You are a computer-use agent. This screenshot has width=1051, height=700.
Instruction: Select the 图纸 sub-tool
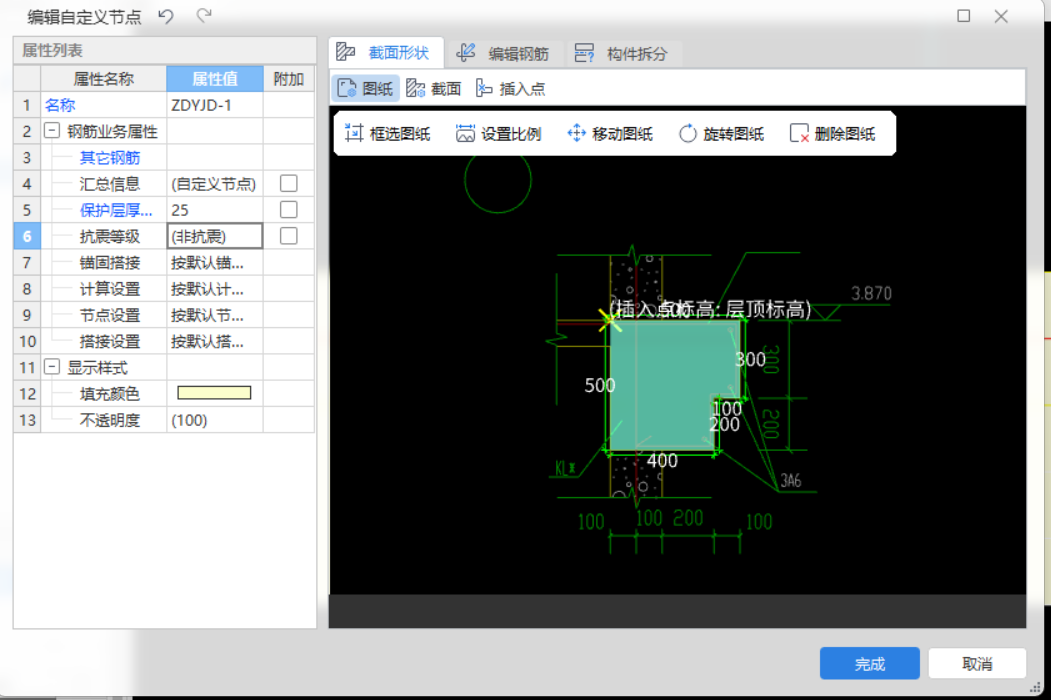pos(365,89)
